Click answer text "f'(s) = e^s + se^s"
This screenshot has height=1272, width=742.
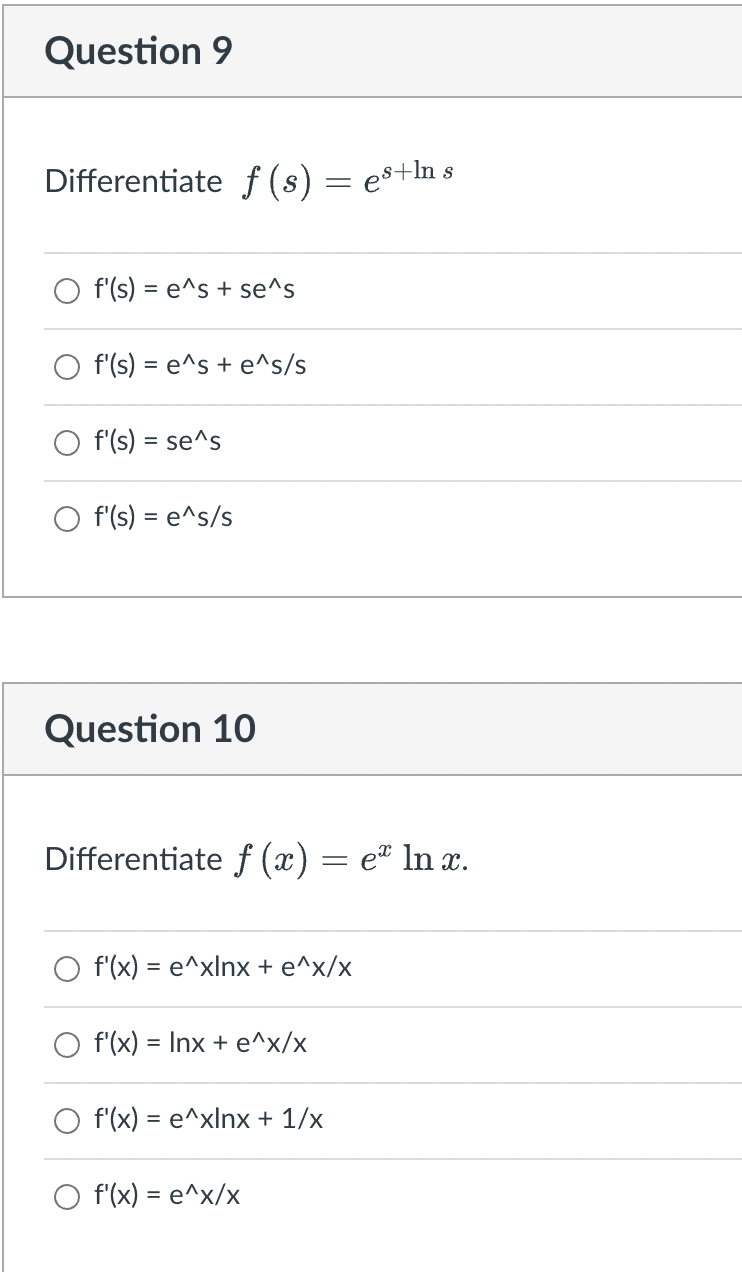tap(194, 290)
